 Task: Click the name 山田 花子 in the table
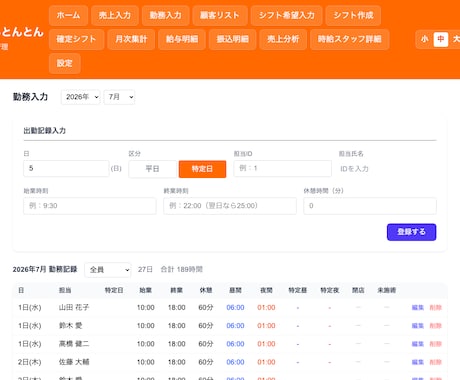pyautogui.click(x=74, y=307)
